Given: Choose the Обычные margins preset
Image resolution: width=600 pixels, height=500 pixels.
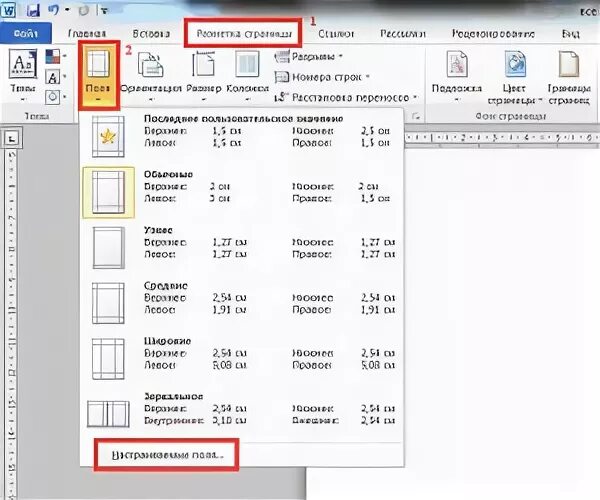Looking at the screenshot, I should coord(242,192).
